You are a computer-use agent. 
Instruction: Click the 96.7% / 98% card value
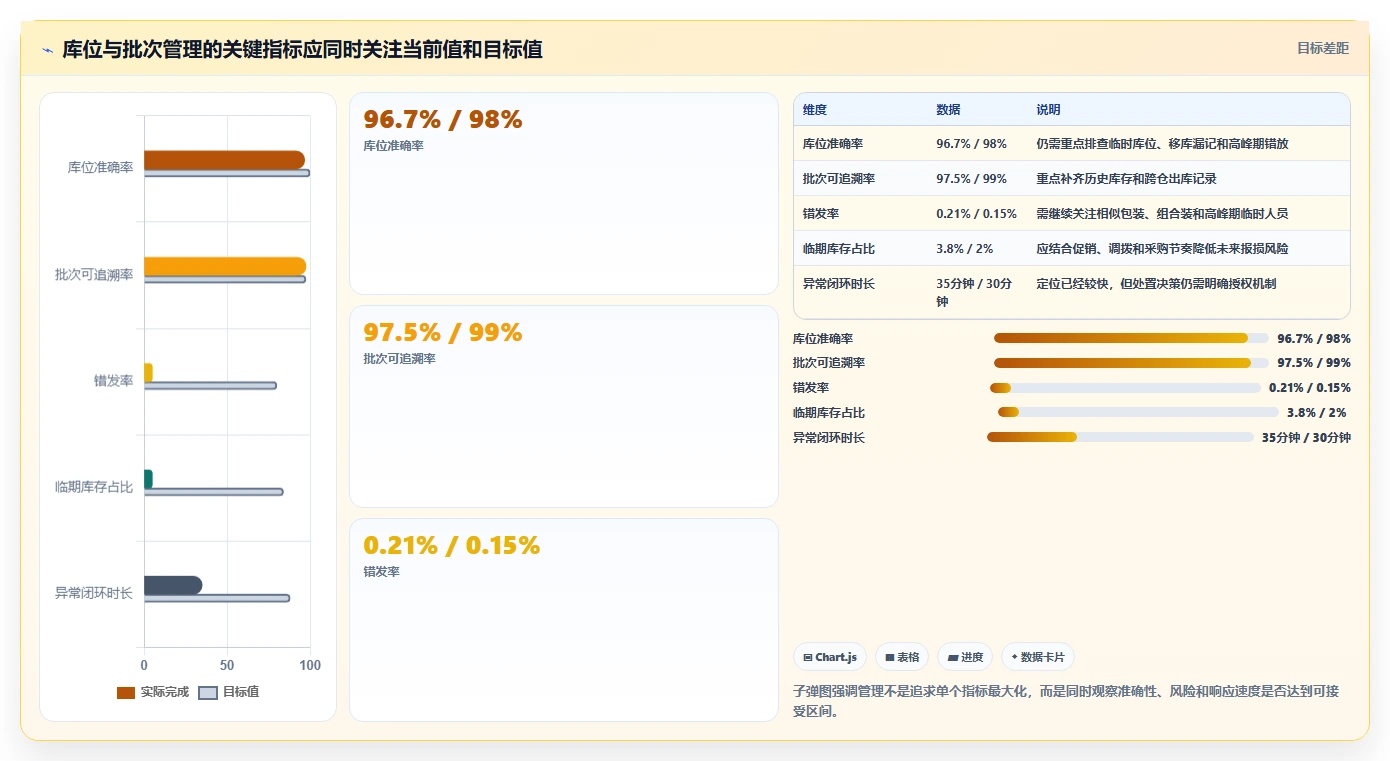click(443, 120)
